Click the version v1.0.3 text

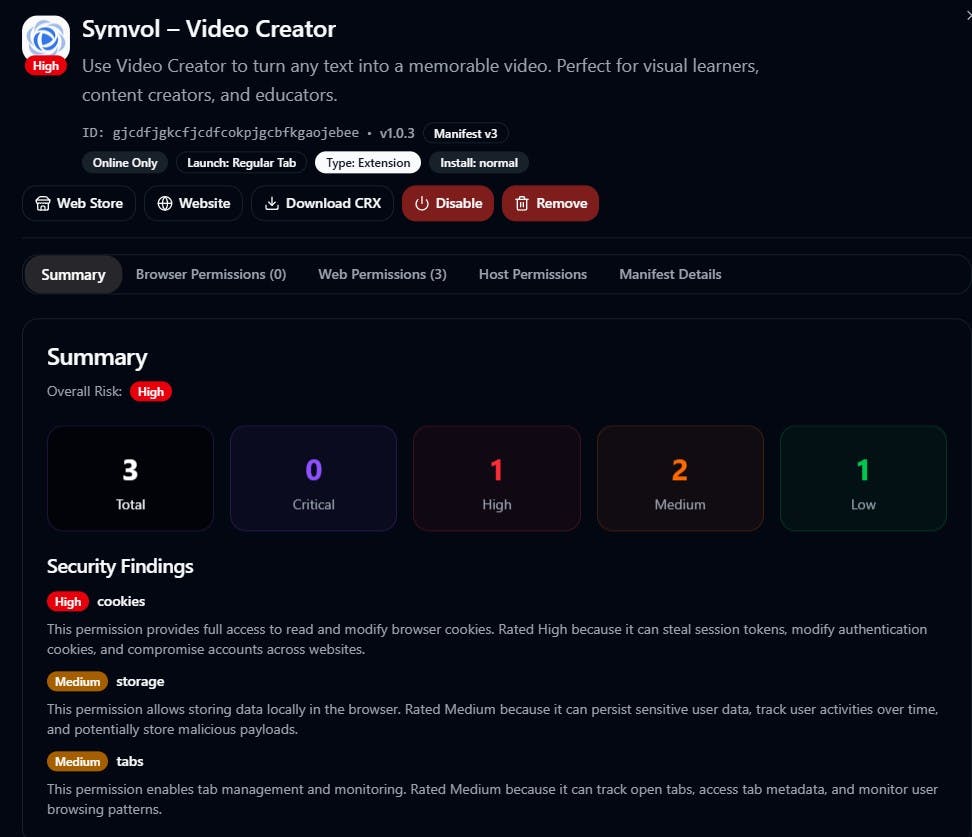pos(397,133)
